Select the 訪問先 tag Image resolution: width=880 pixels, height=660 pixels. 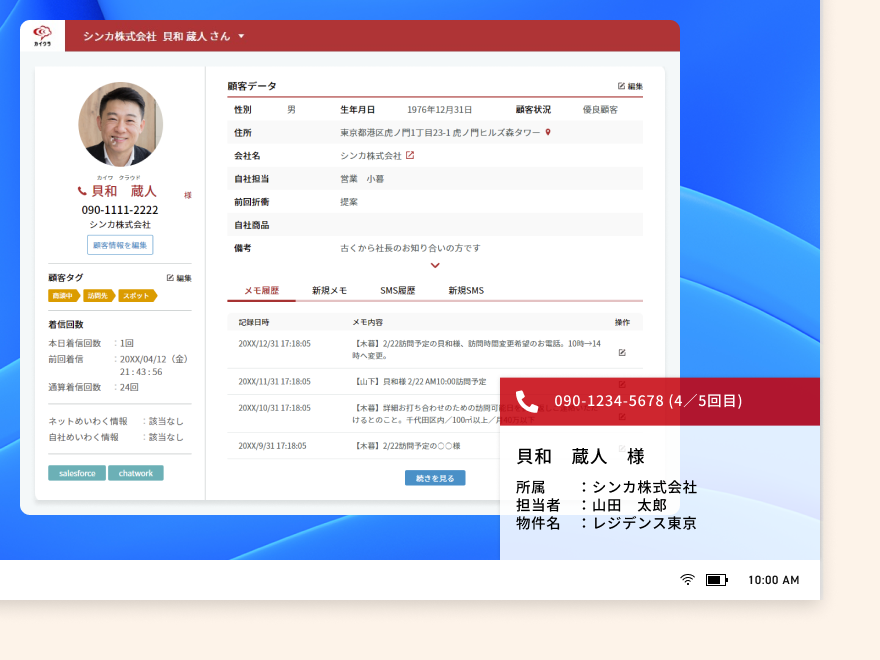pyautogui.click(x=99, y=296)
